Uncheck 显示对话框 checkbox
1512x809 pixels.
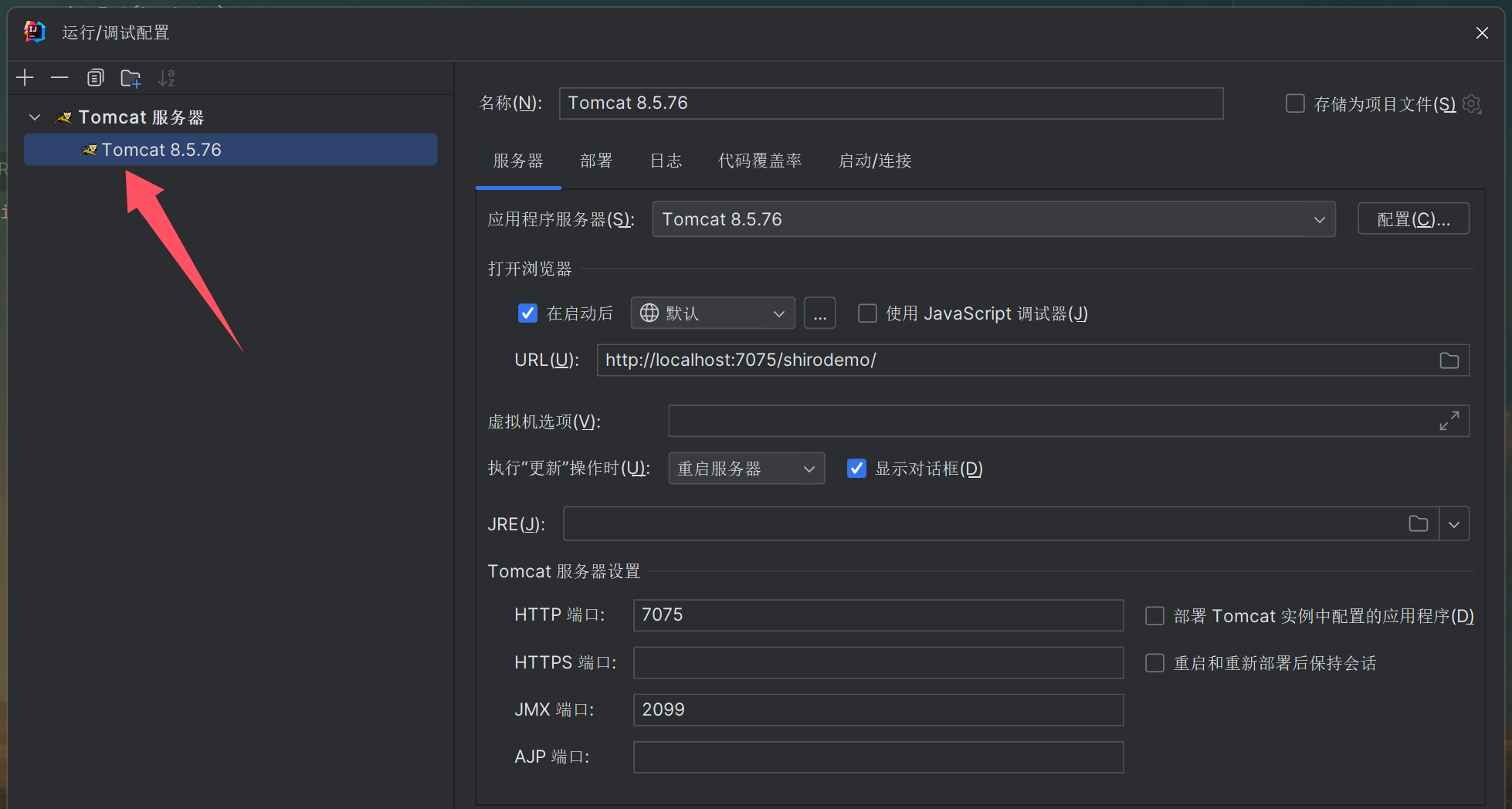click(856, 469)
